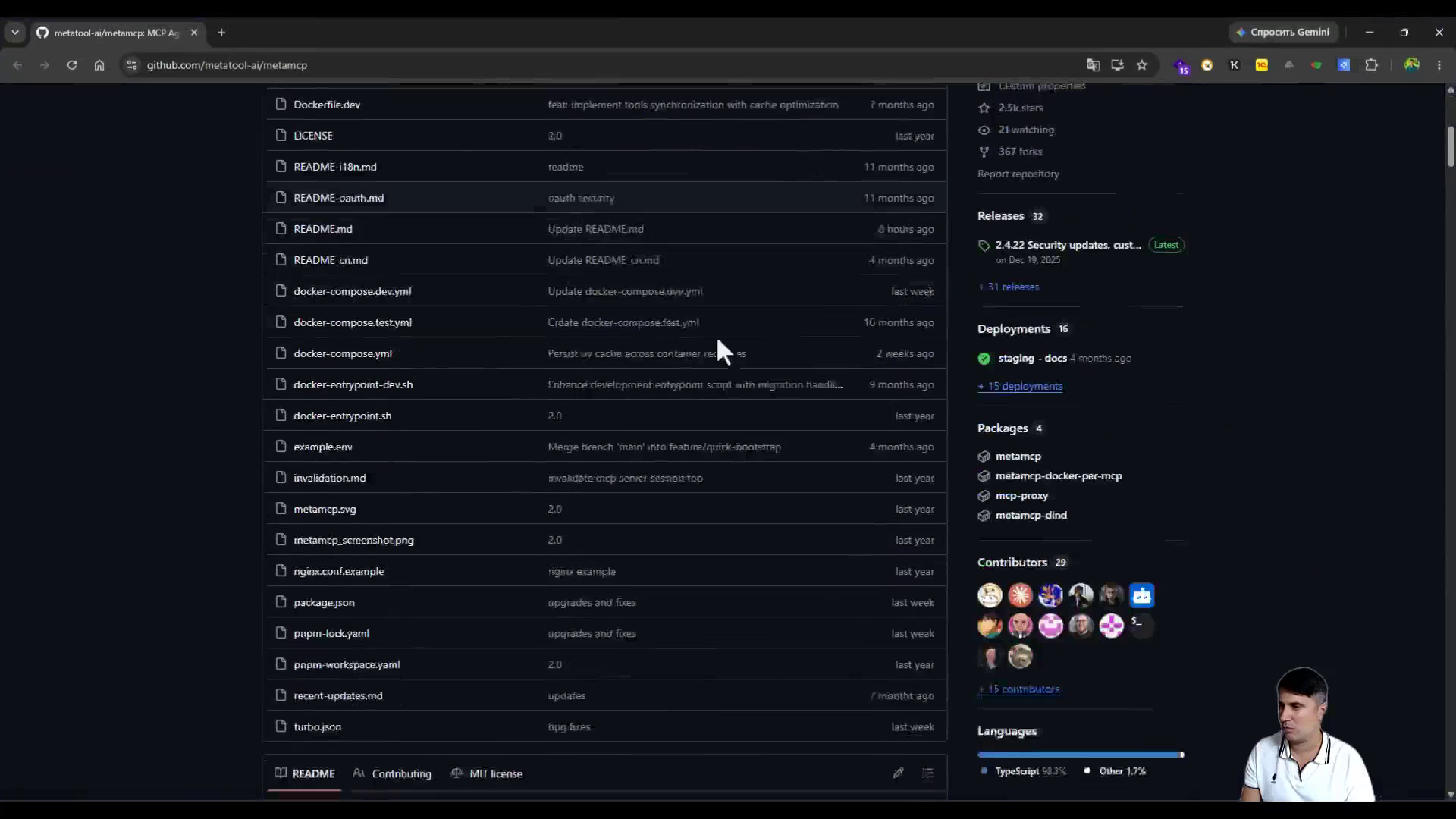Open README-i18n.md
The width and height of the screenshot is (1456, 819).
335,167
